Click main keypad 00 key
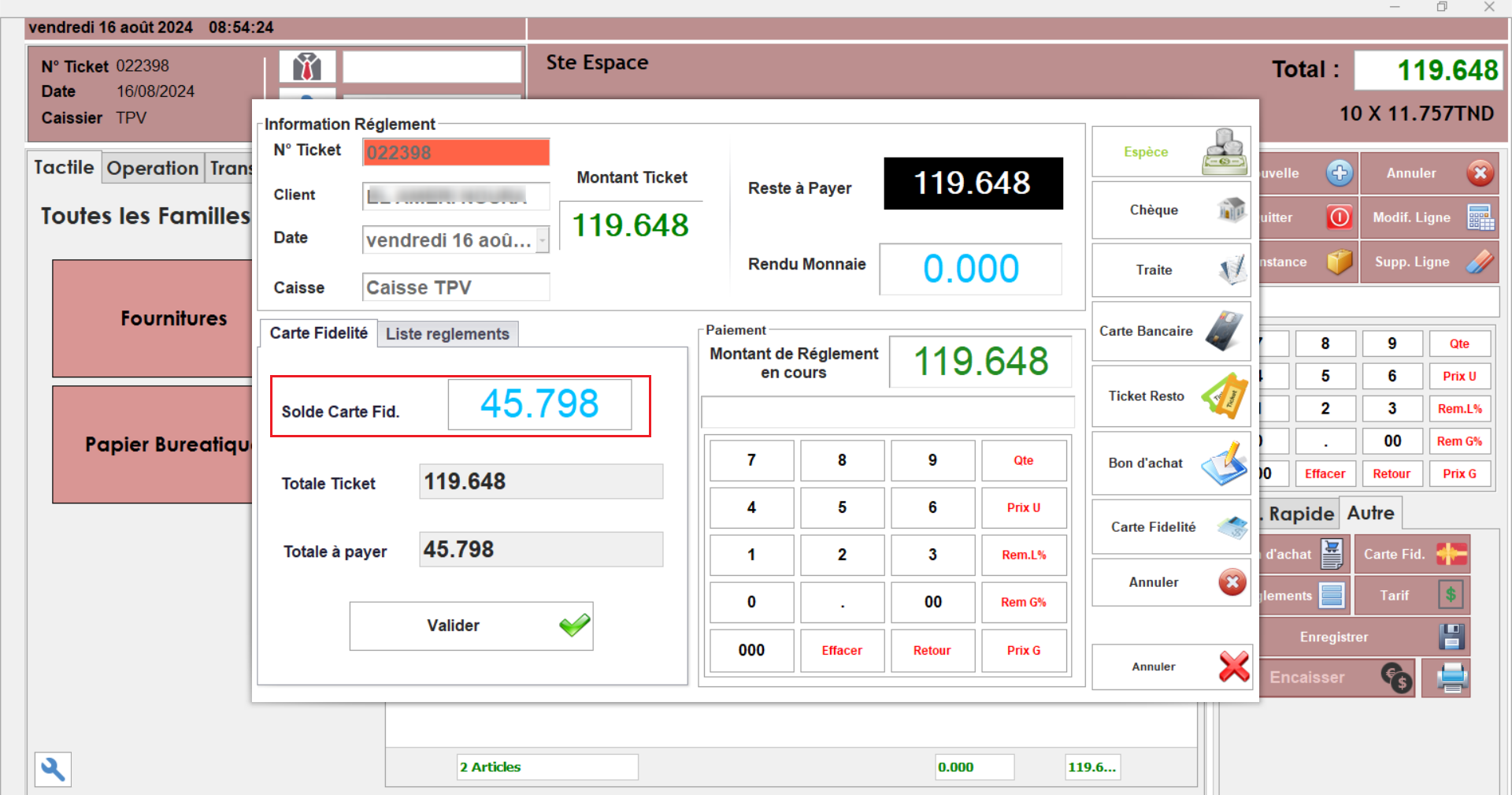 1392,441
